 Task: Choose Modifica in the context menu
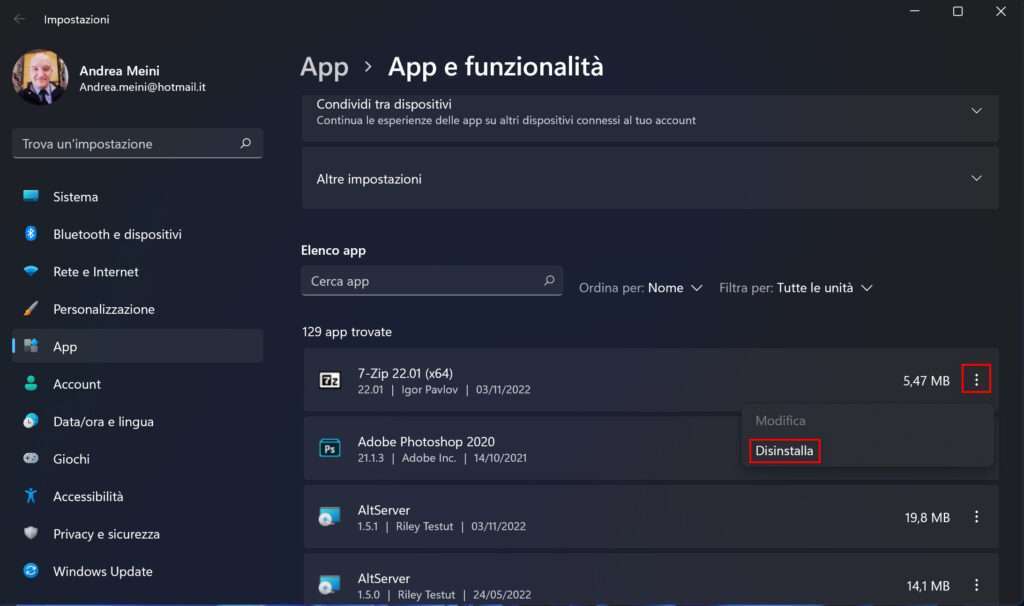(780, 421)
